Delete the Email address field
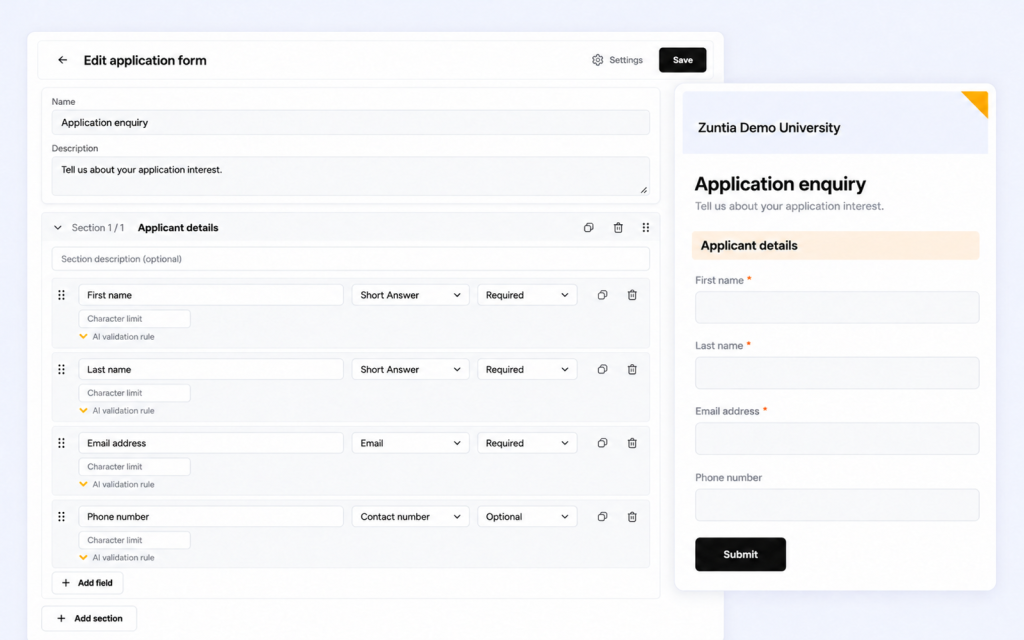The image size is (1024, 640). (632, 443)
